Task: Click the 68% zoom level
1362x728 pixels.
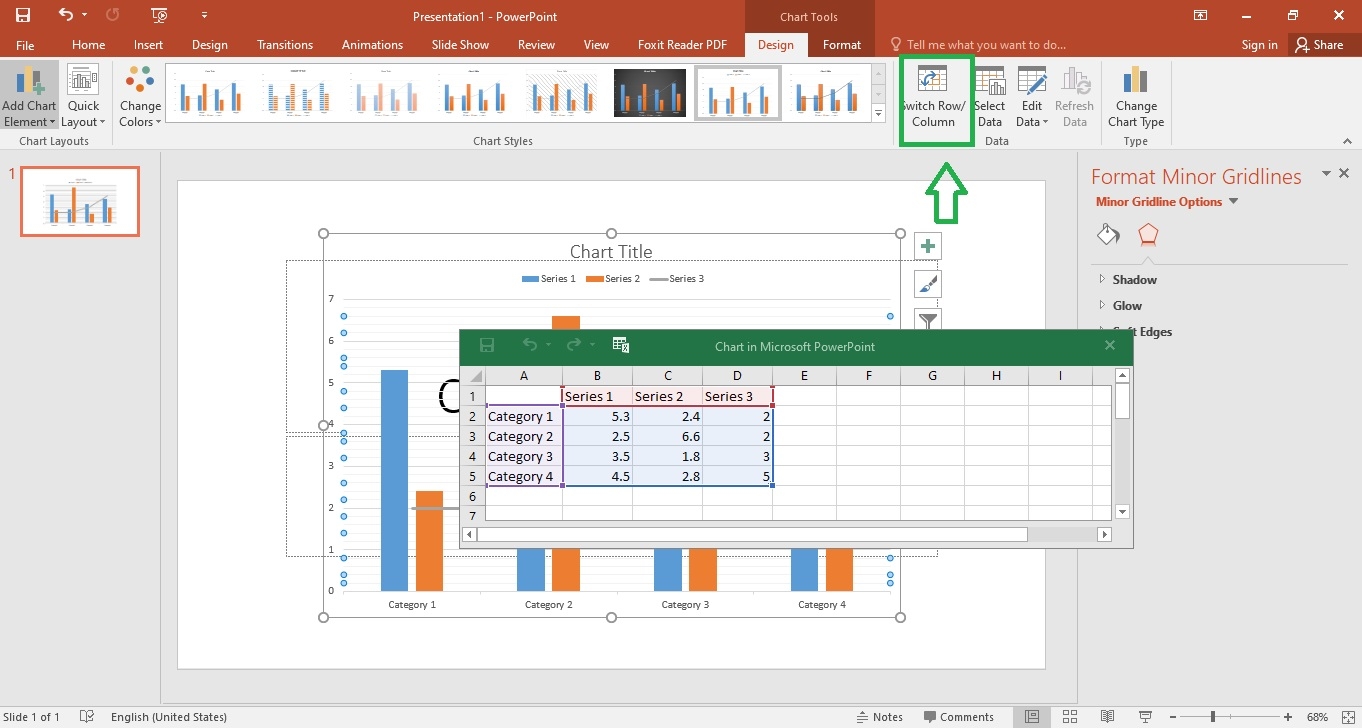Action: click(x=1318, y=717)
